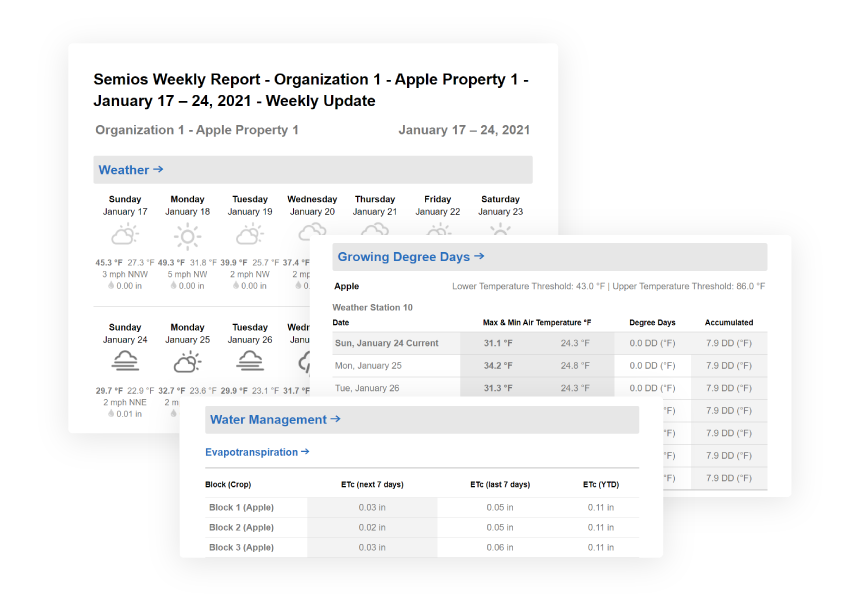The image size is (860, 600).
Task: Click the arrow beside Water Management
Action: [335, 419]
